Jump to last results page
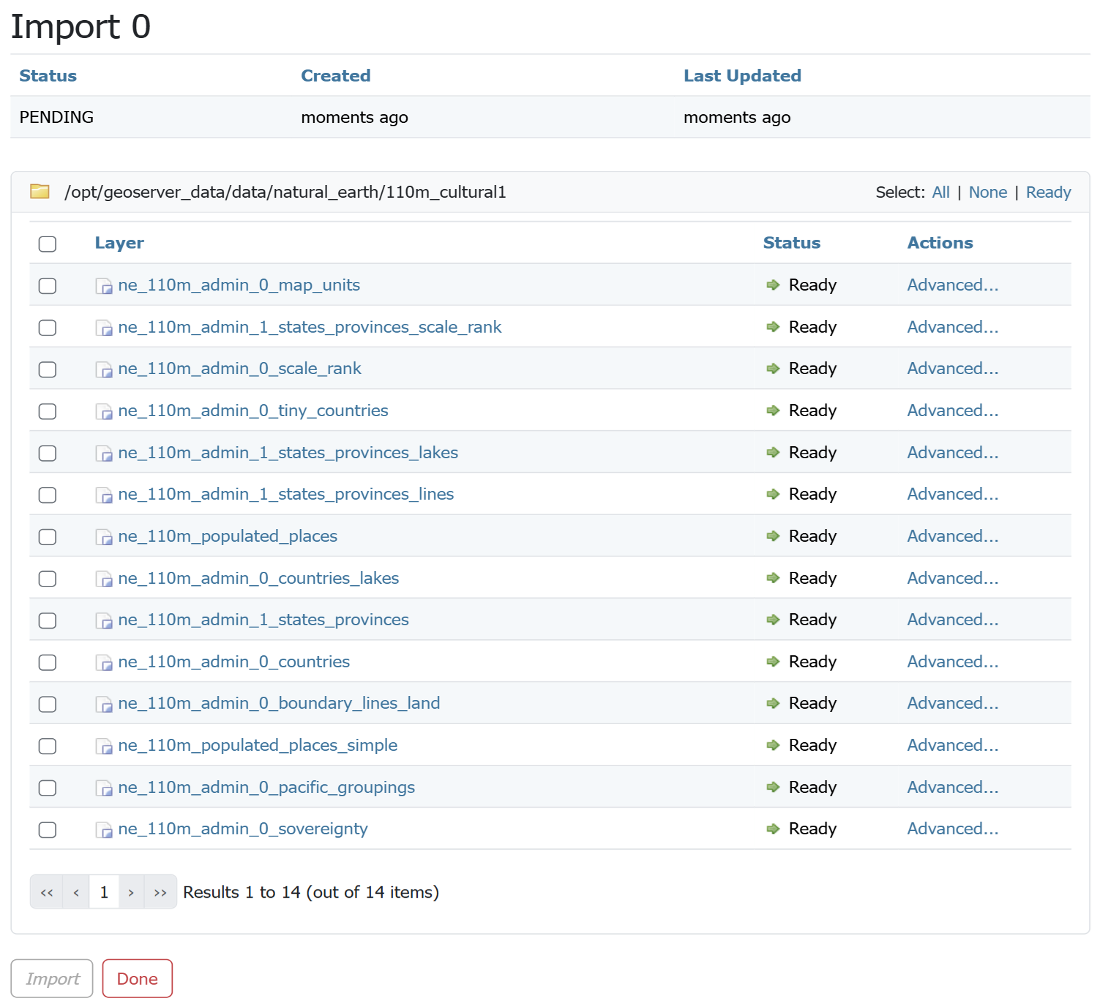The image size is (1100, 1000). point(160,893)
